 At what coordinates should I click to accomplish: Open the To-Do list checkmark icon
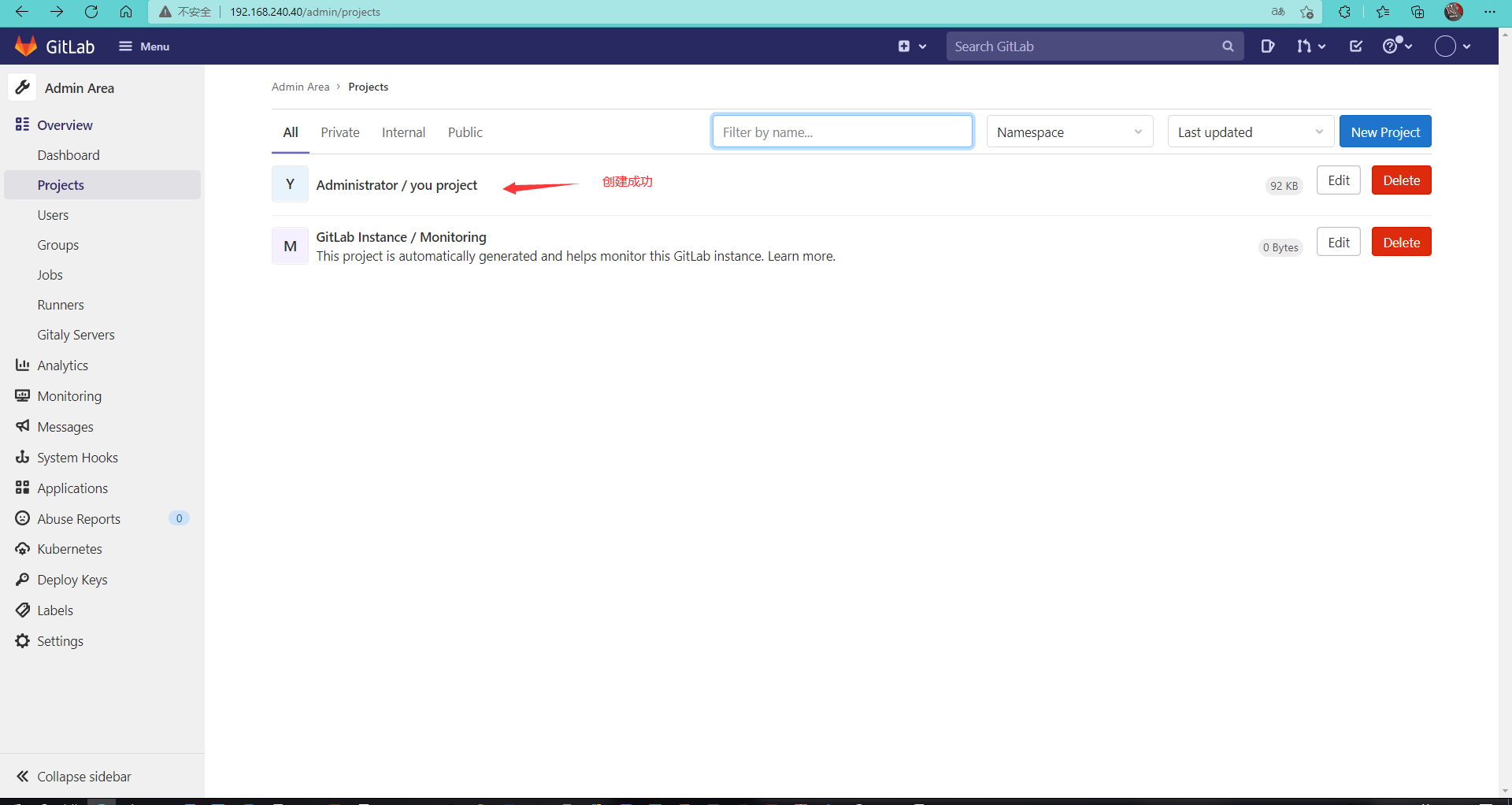pyautogui.click(x=1355, y=46)
